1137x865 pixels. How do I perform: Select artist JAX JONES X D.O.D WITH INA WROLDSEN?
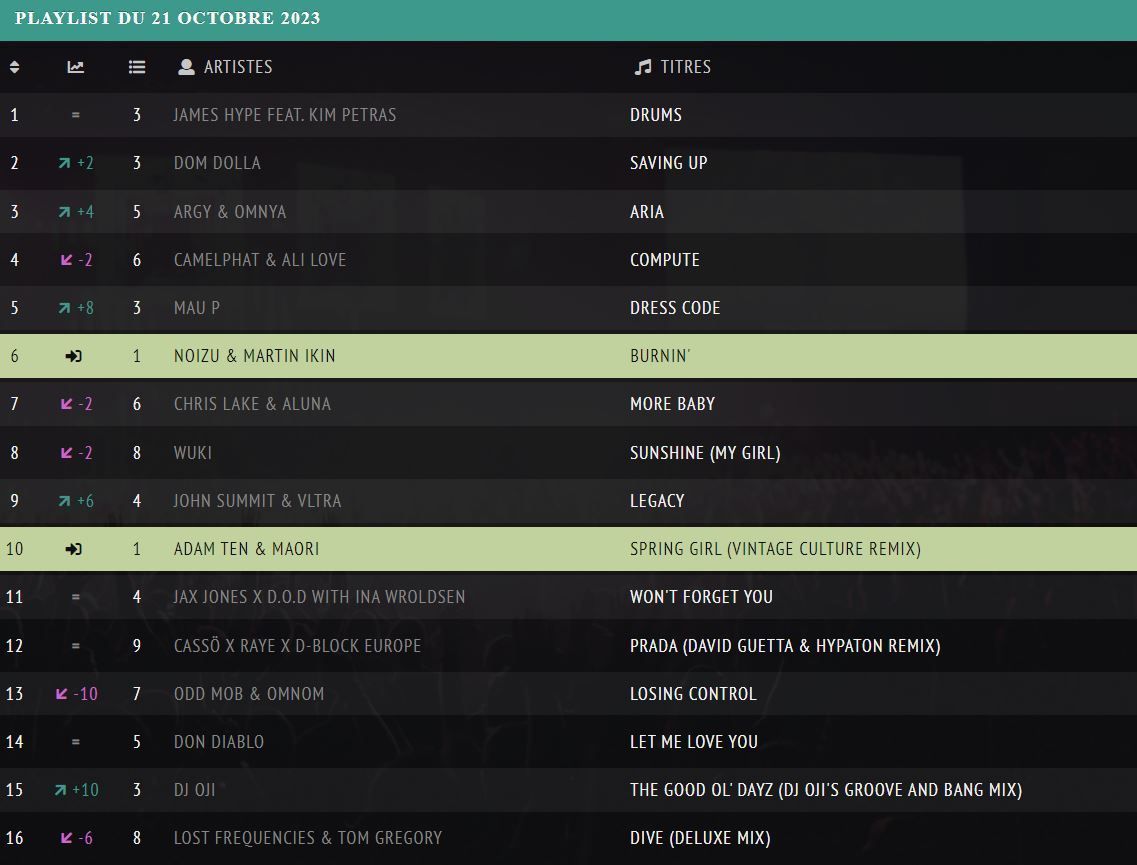[319, 597]
